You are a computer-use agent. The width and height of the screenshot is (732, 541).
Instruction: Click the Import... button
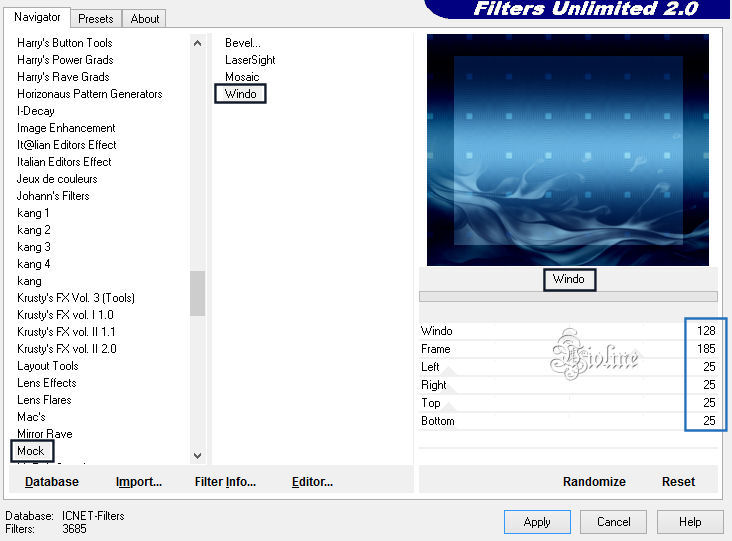tap(139, 482)
